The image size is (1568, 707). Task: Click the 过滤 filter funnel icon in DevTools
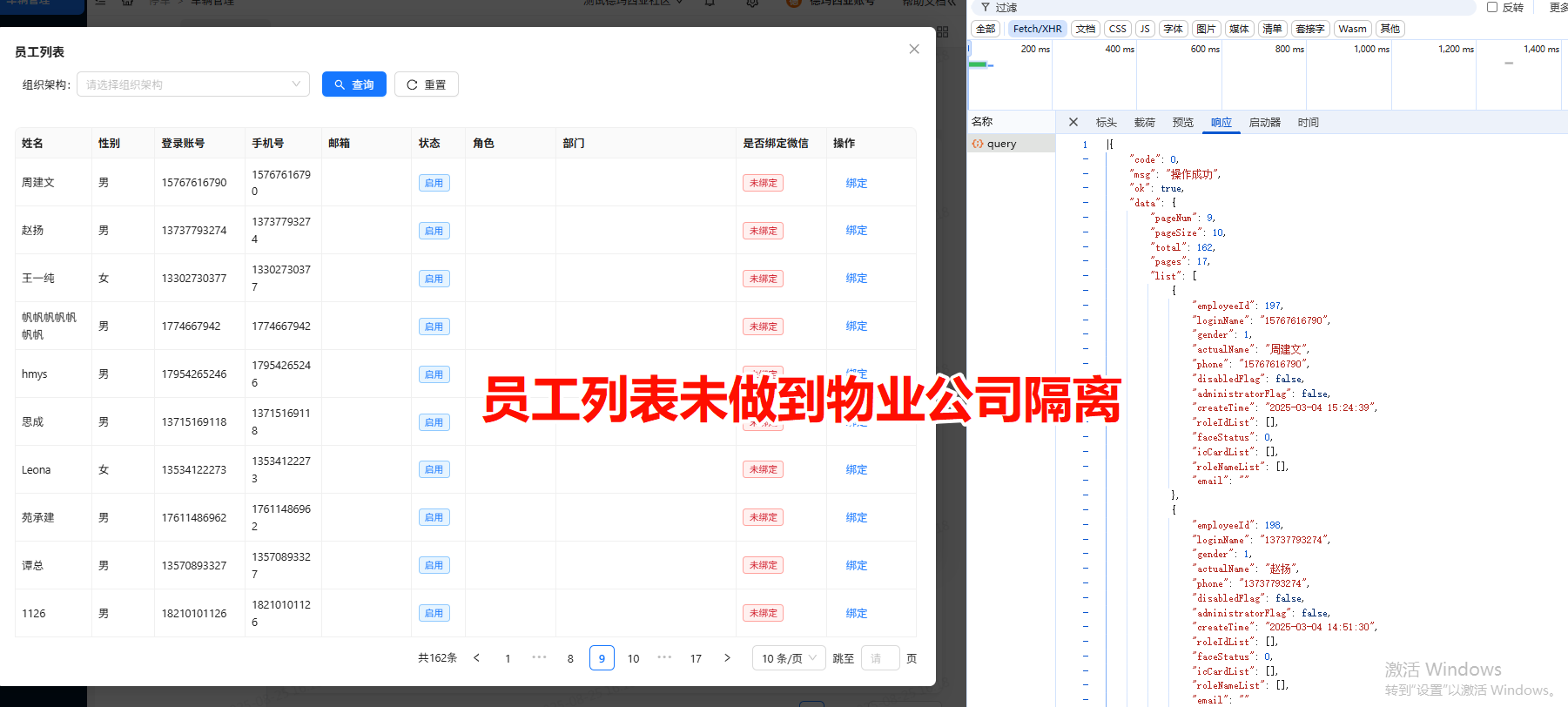pyautogui.click(x=986, y=7)
